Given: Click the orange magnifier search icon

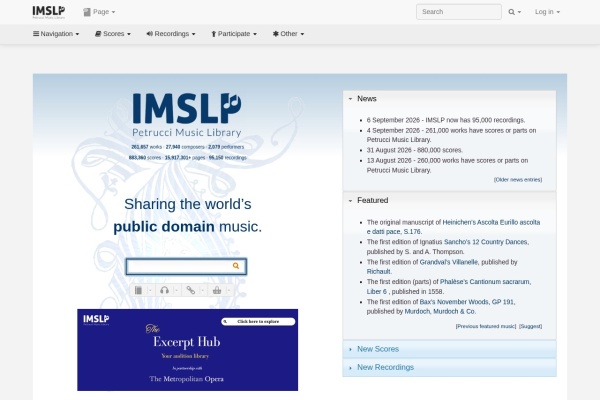Looking at the screenshot, I should click(x=236, y=266).
